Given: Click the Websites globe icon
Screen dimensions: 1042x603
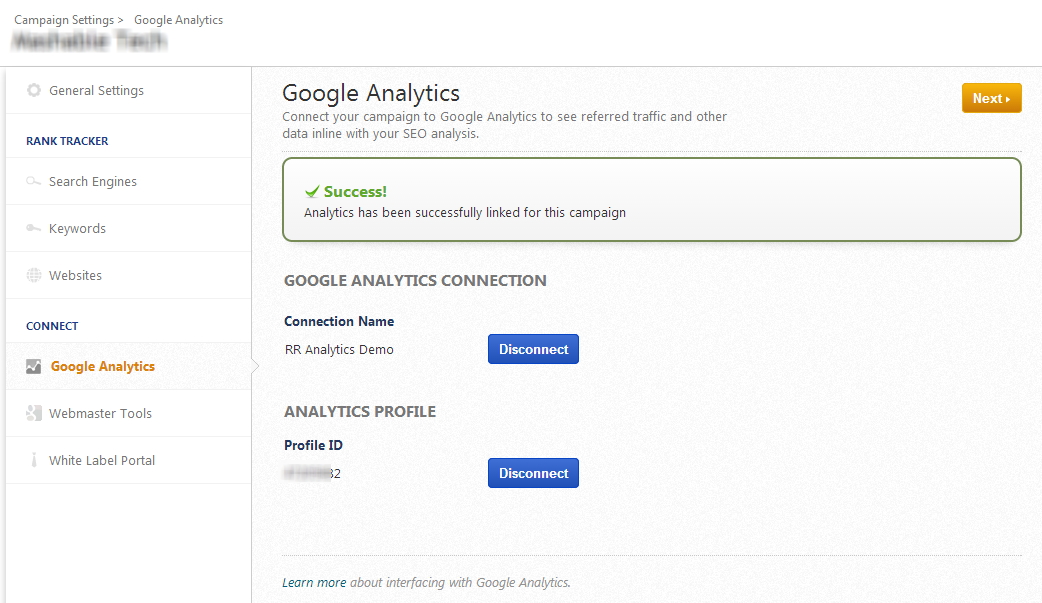Looking at the screenshot, I should 34,276.
